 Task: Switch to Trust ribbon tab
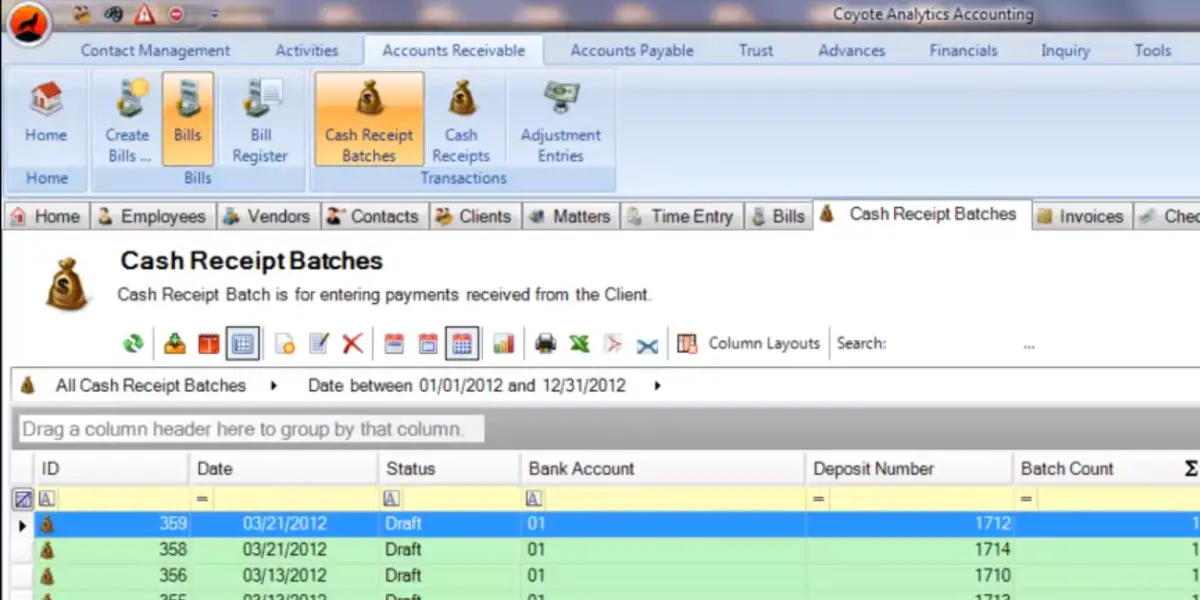(x=756, y=50)
